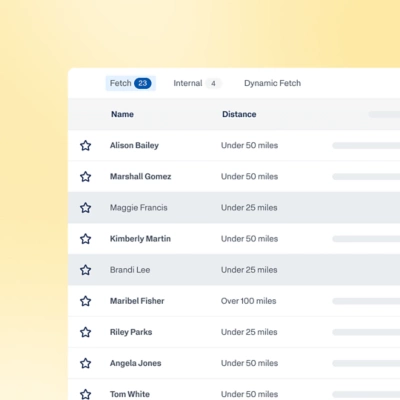Viewport: 400px width, 400px height.
Task: Click the name Tom White
Action: click(x=130, y=394)
